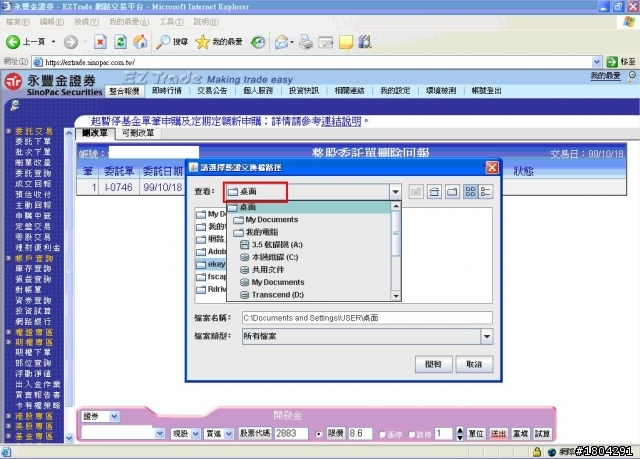640x459 pixels.
Task: Stop page loading with red X icon
Action: (x=100, y=42)
